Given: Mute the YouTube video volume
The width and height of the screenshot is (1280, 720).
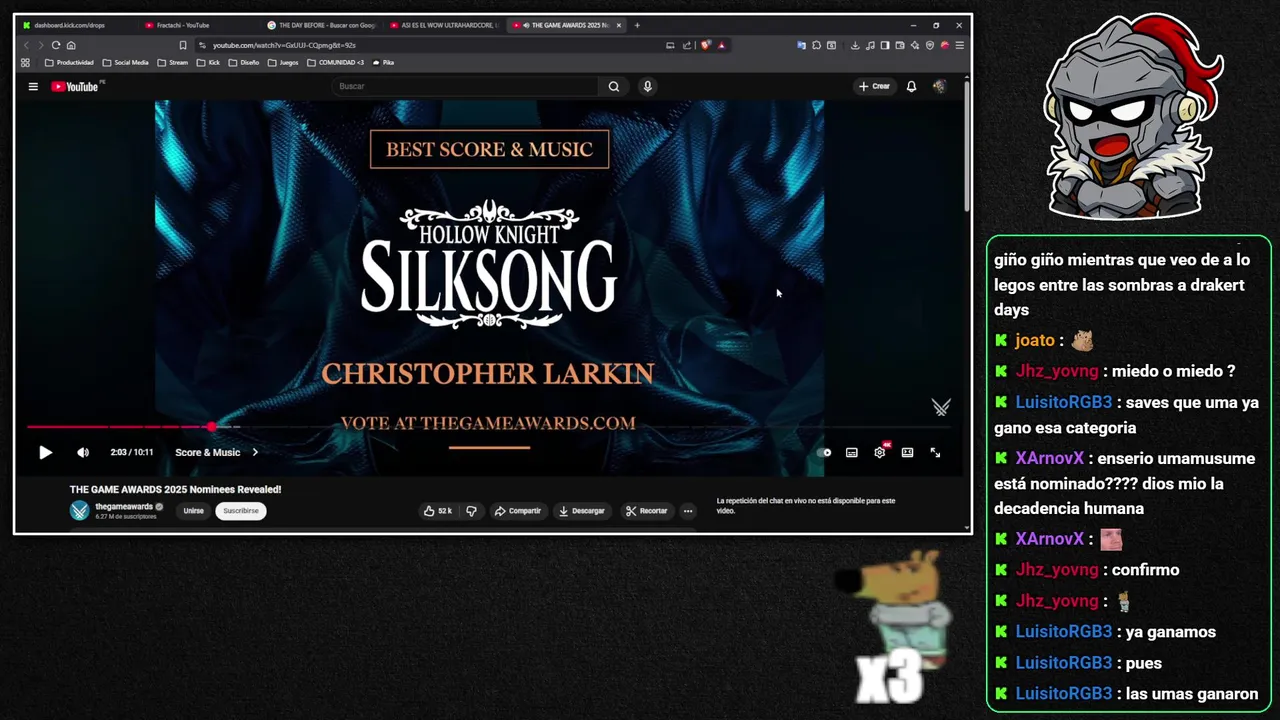Looking at the screenshot, I should (x=83, y=453).
